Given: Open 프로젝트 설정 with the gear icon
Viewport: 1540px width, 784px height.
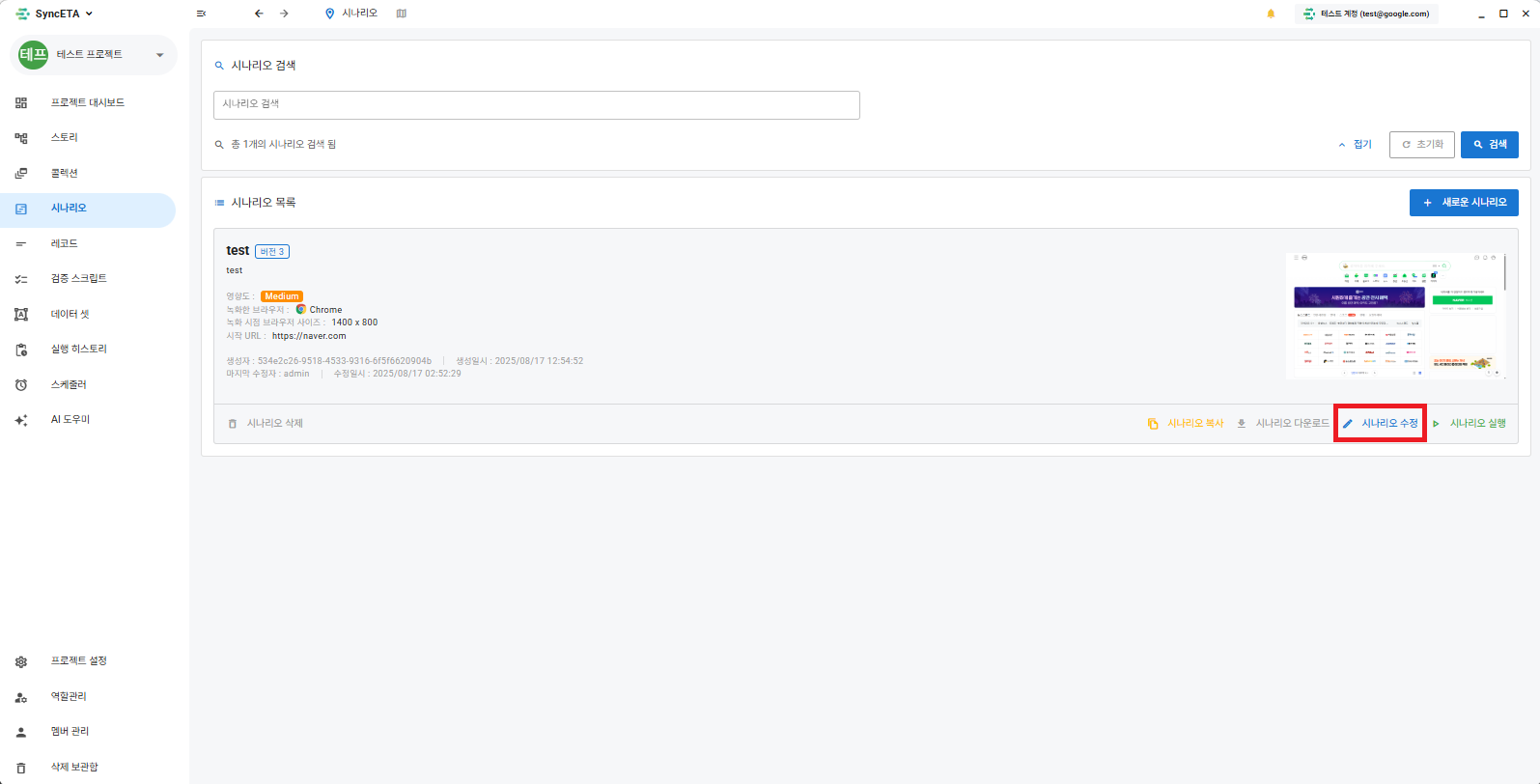Looking at the screenshot, I should click(78, 661).
